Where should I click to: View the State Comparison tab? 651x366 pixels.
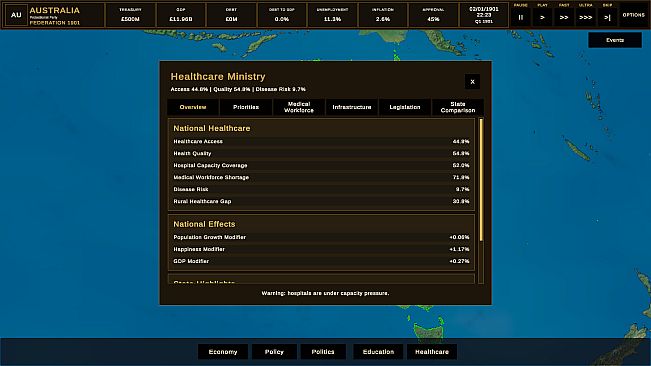click(458, 107)
